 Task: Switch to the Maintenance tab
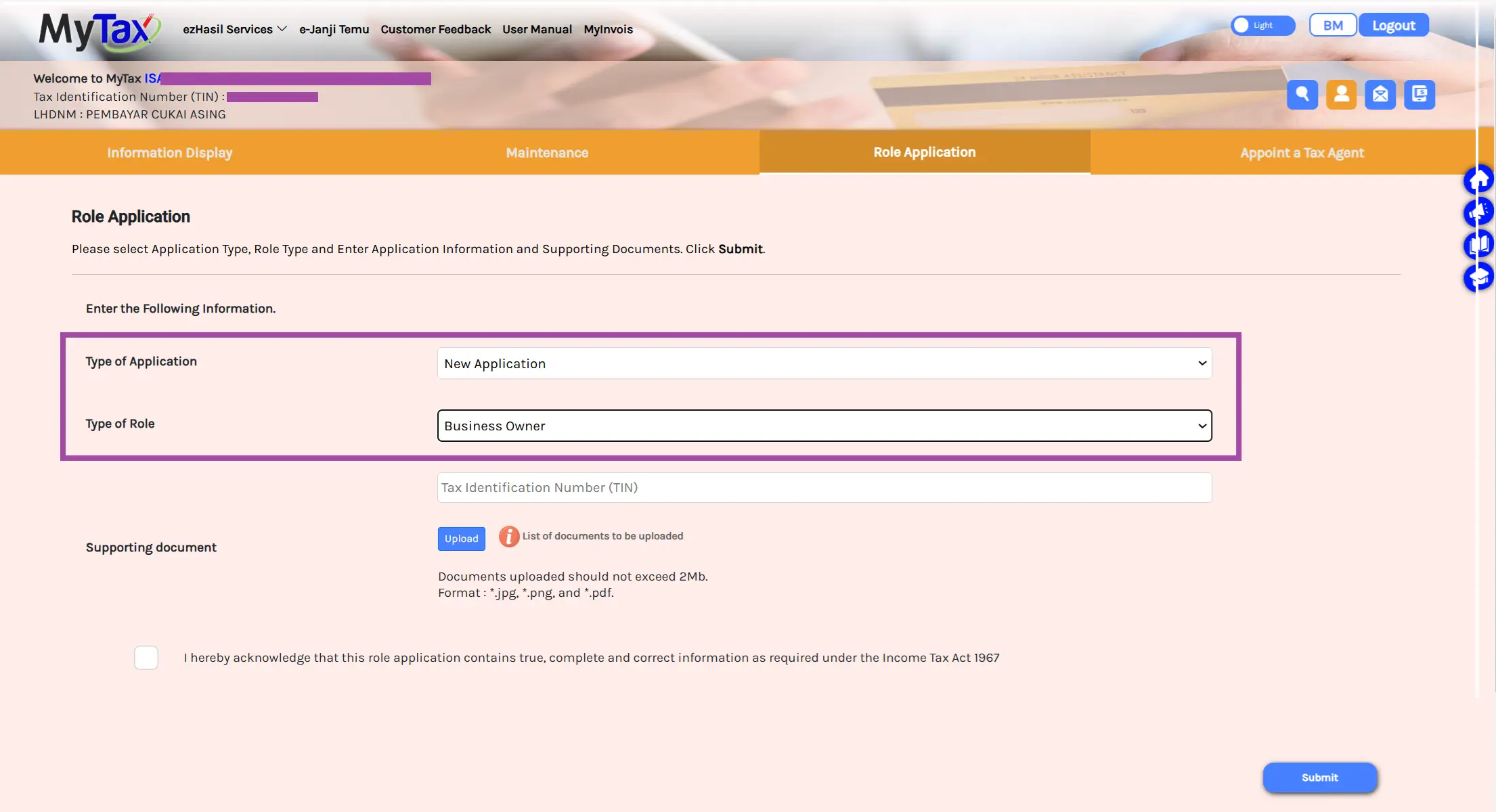(547, 153)
